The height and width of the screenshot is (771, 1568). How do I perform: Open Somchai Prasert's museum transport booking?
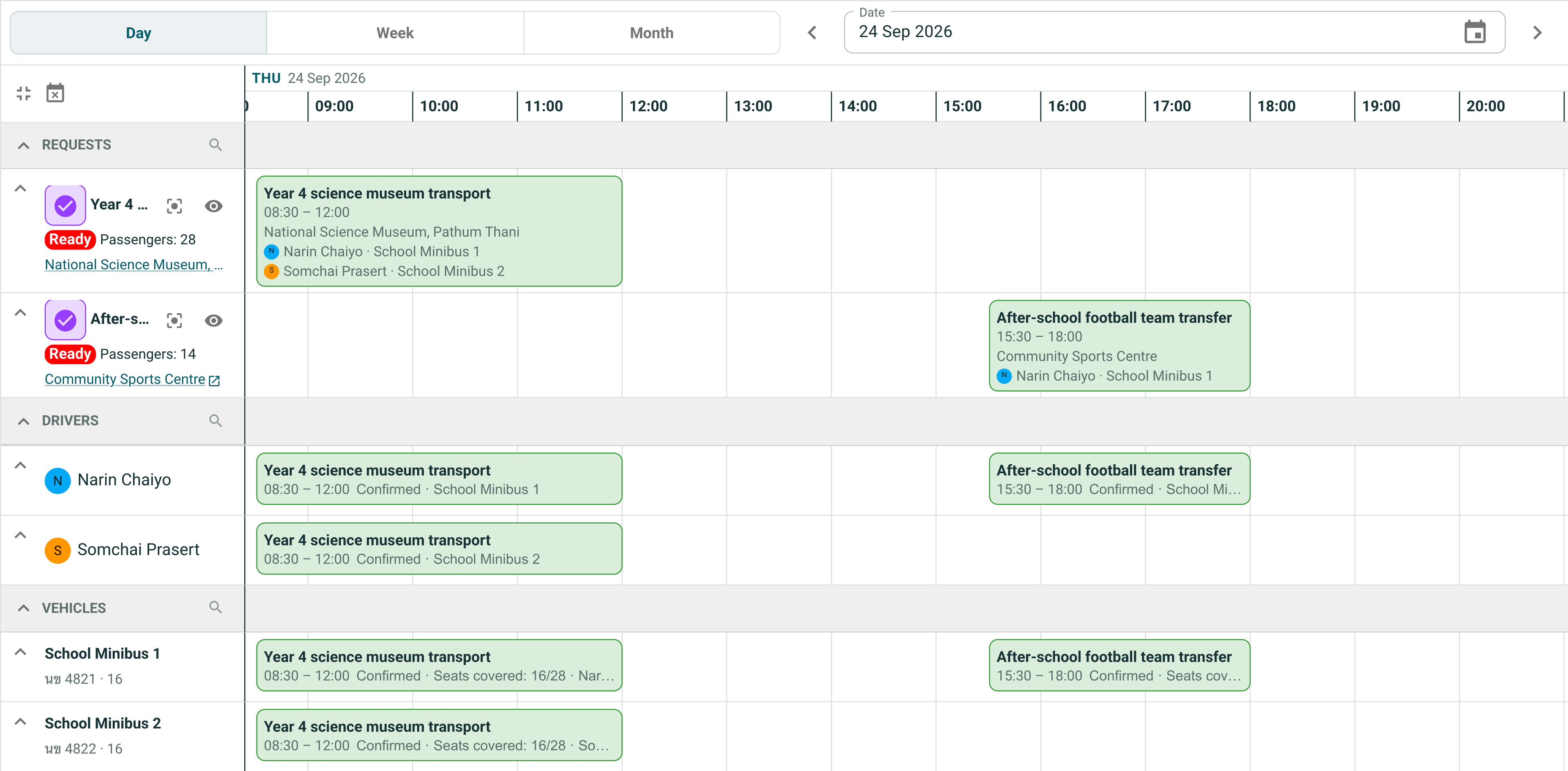click(439, 548)
